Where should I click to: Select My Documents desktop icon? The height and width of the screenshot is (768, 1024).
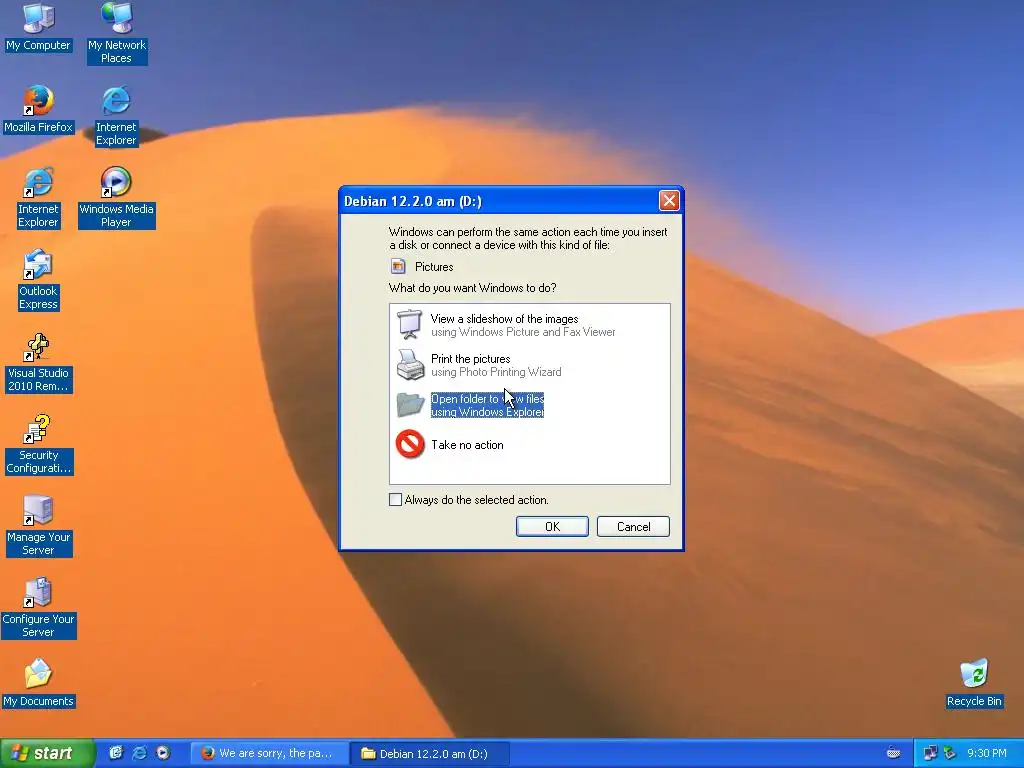coord(38,683)
